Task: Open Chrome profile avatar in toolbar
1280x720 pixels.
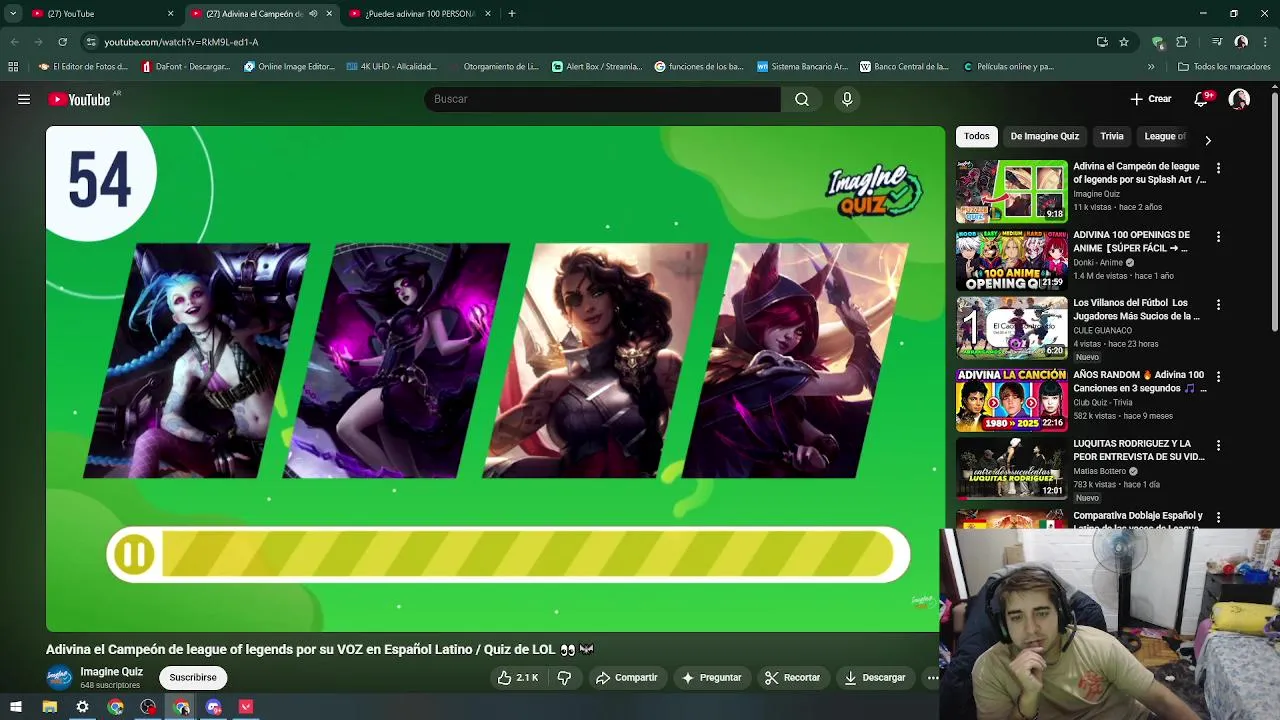Action: point(1241,42)
